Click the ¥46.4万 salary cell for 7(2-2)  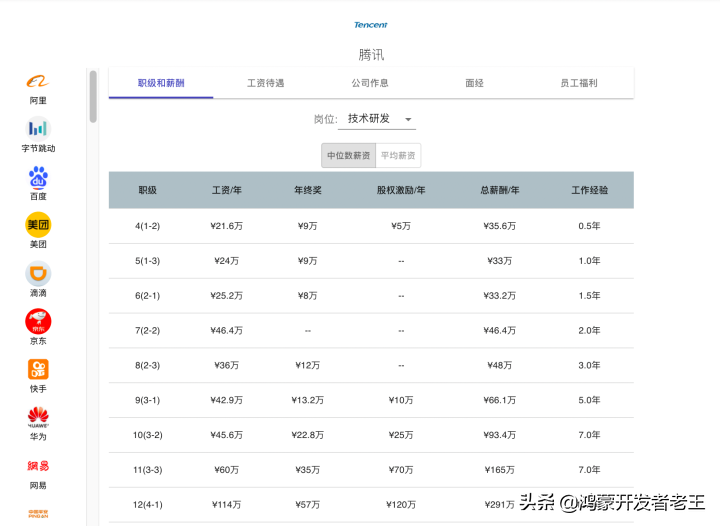point(226,330)
